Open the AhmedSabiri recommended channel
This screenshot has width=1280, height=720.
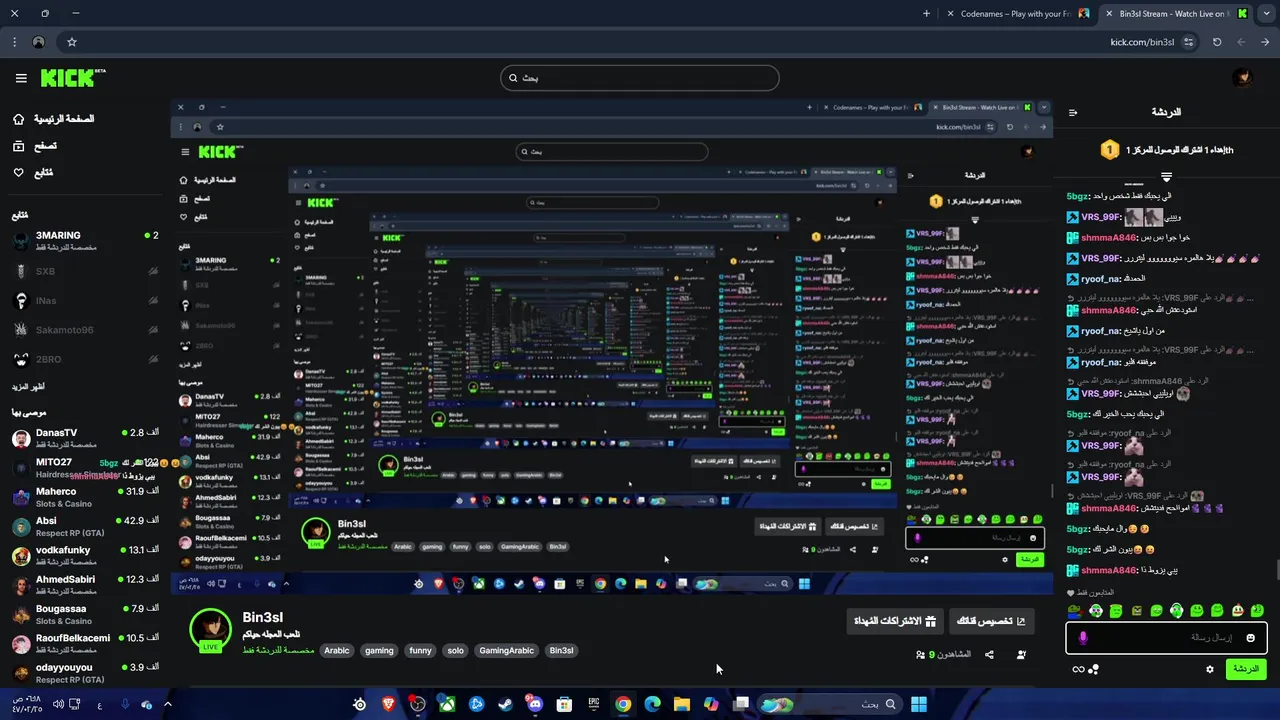(85, 585)
